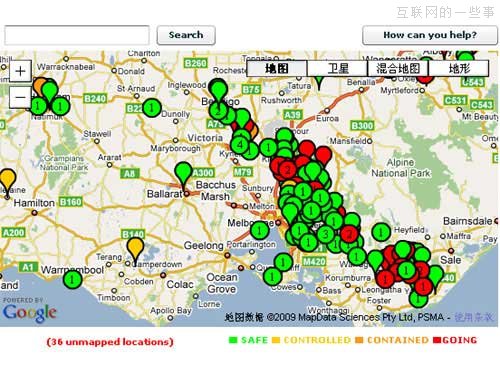Click red marker 1 near Leongatha

click(x=385, y=278)
